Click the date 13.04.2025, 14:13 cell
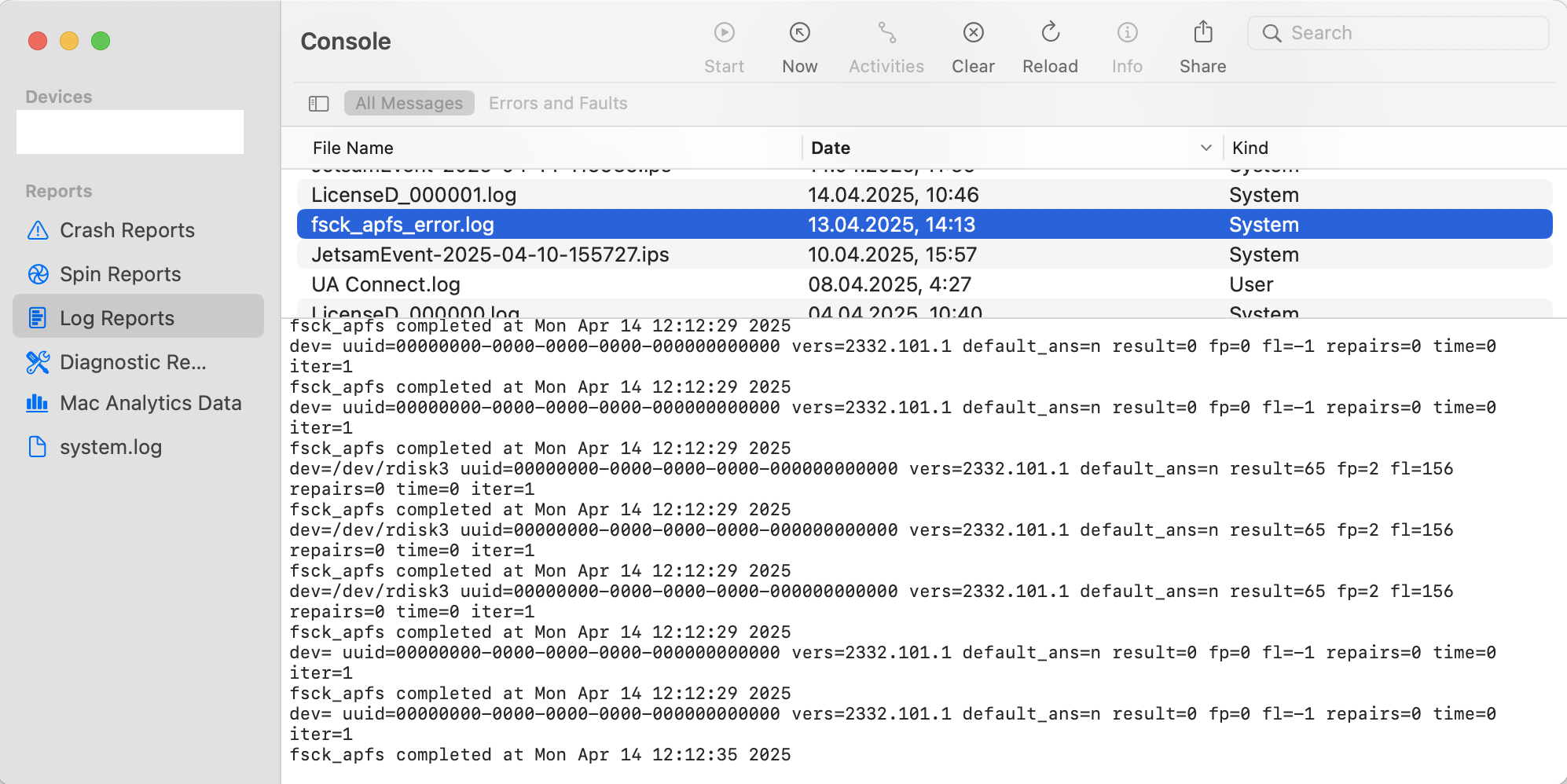Image resolution: width=1567 pixels, height=784 pixels. 891,225
